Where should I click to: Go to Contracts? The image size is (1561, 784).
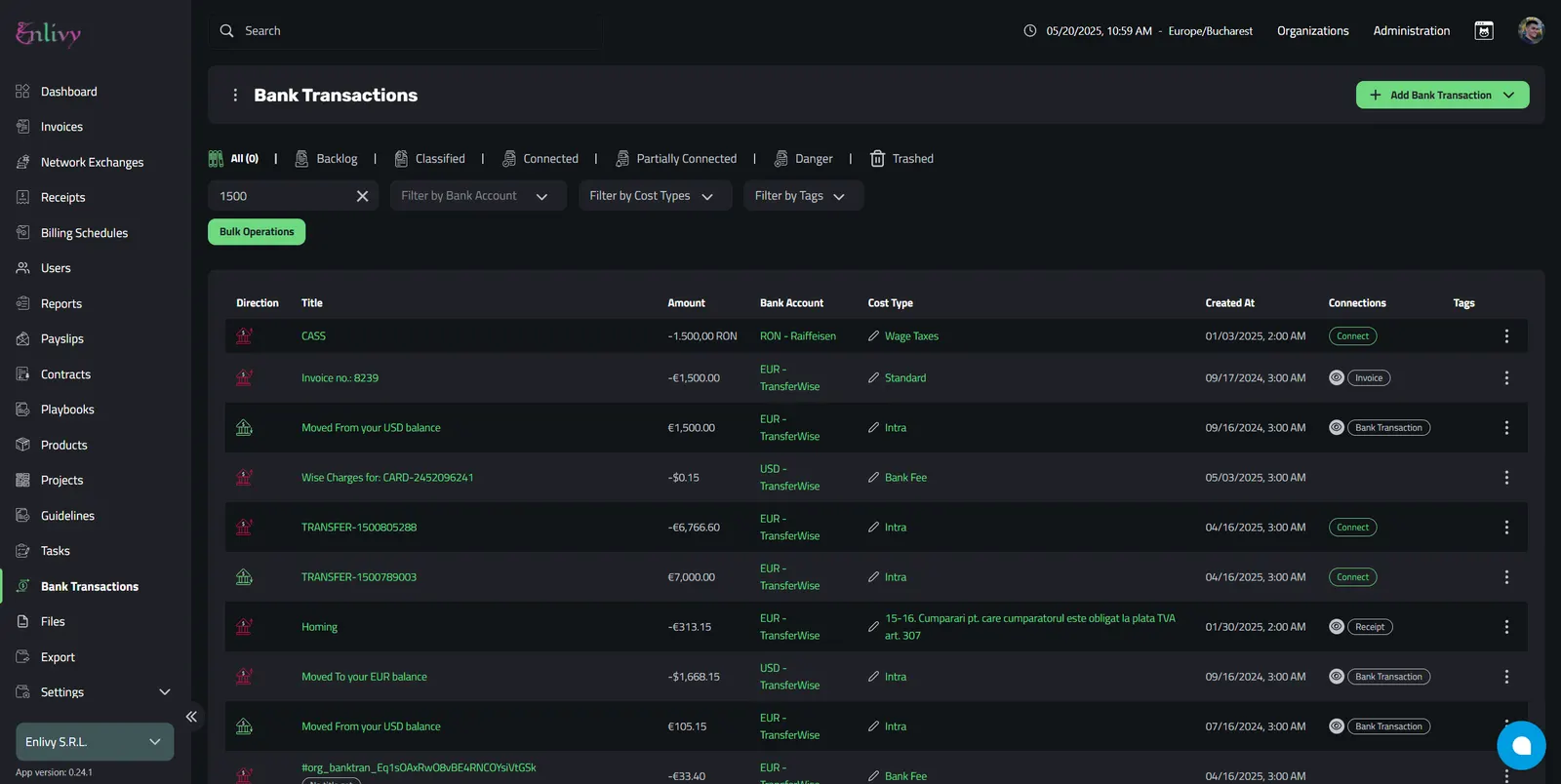[x=65, y=374]
